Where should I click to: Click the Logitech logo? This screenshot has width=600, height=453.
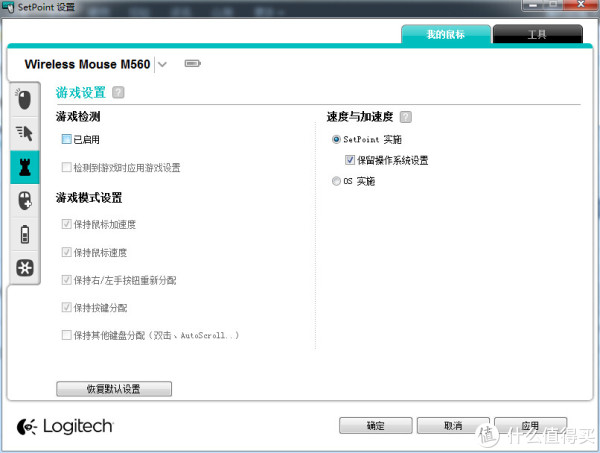pyautogui.click(x=65, y=426)
